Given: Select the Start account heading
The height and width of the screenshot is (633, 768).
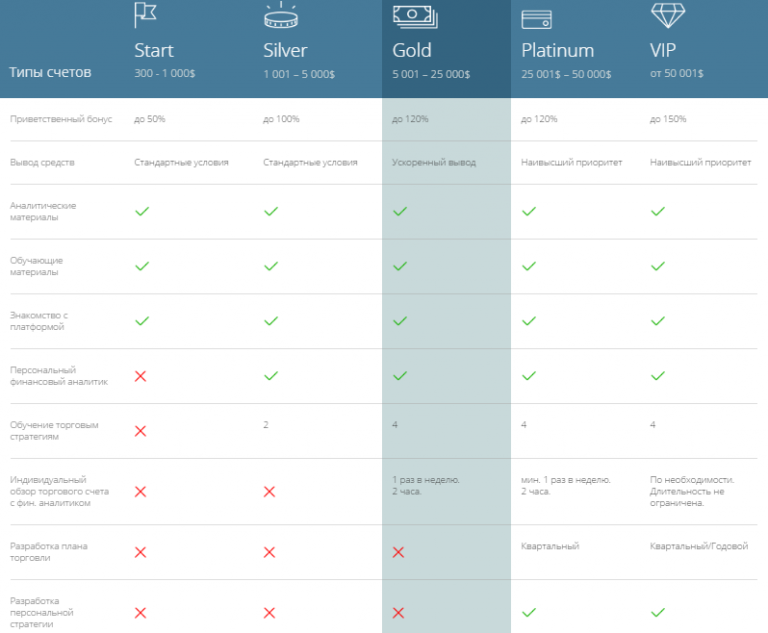Looking at the screenshot, I should point(154,50).
